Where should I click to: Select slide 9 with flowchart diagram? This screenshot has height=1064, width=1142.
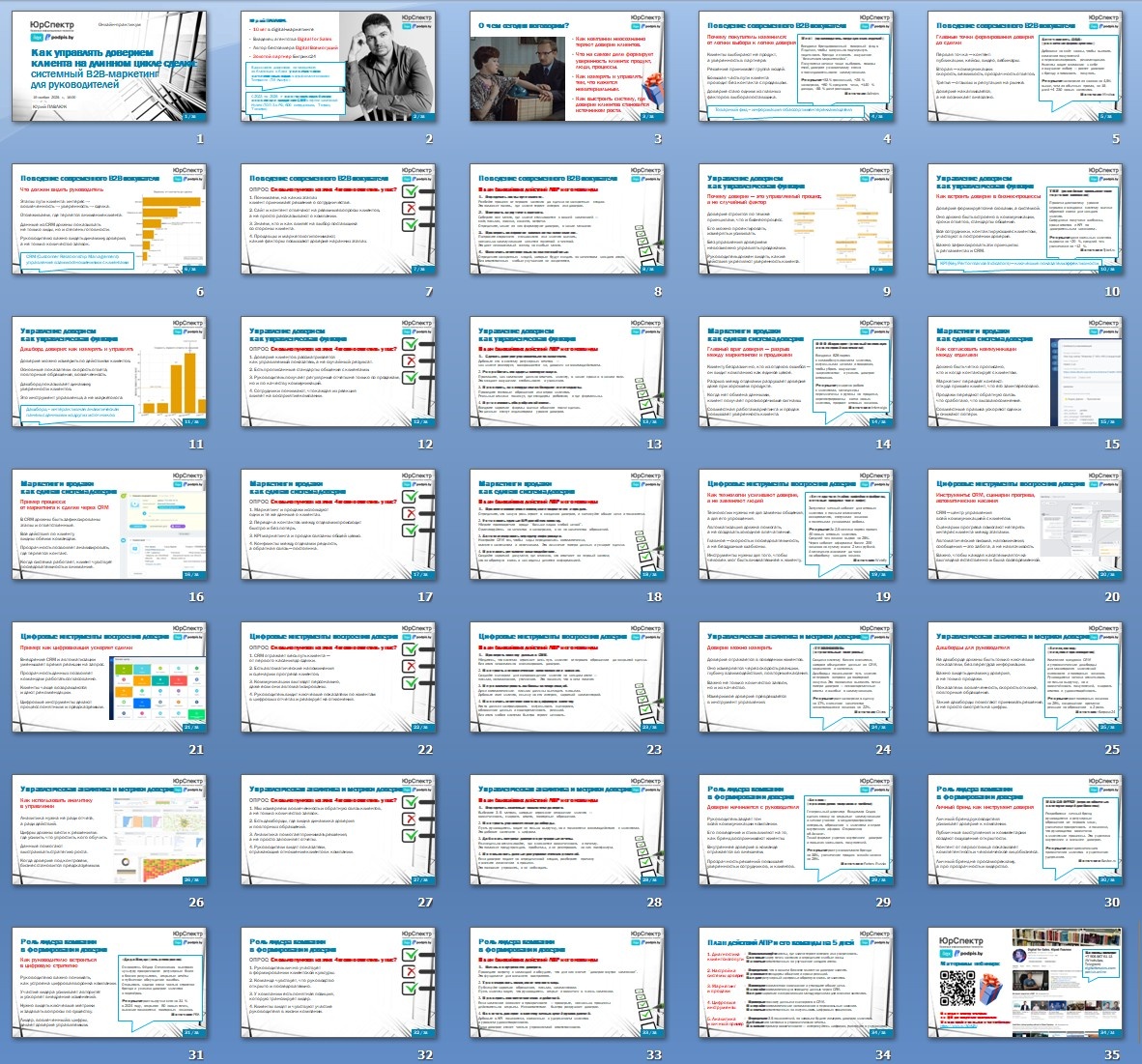tap(797, 219)
